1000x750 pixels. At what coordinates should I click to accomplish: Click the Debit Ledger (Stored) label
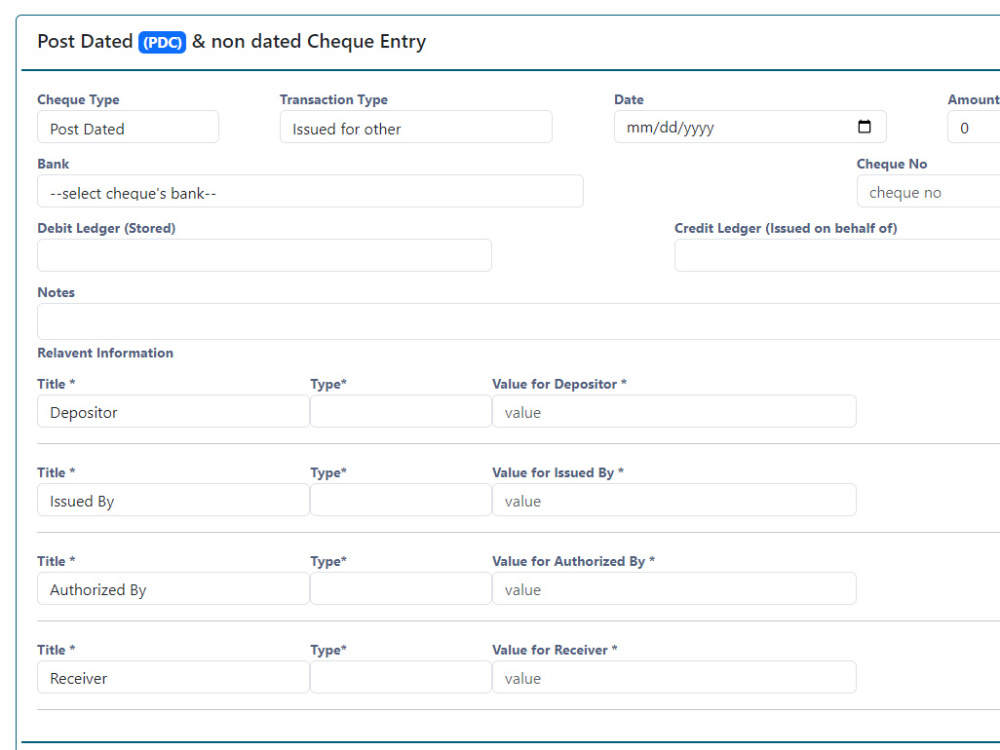107,228
